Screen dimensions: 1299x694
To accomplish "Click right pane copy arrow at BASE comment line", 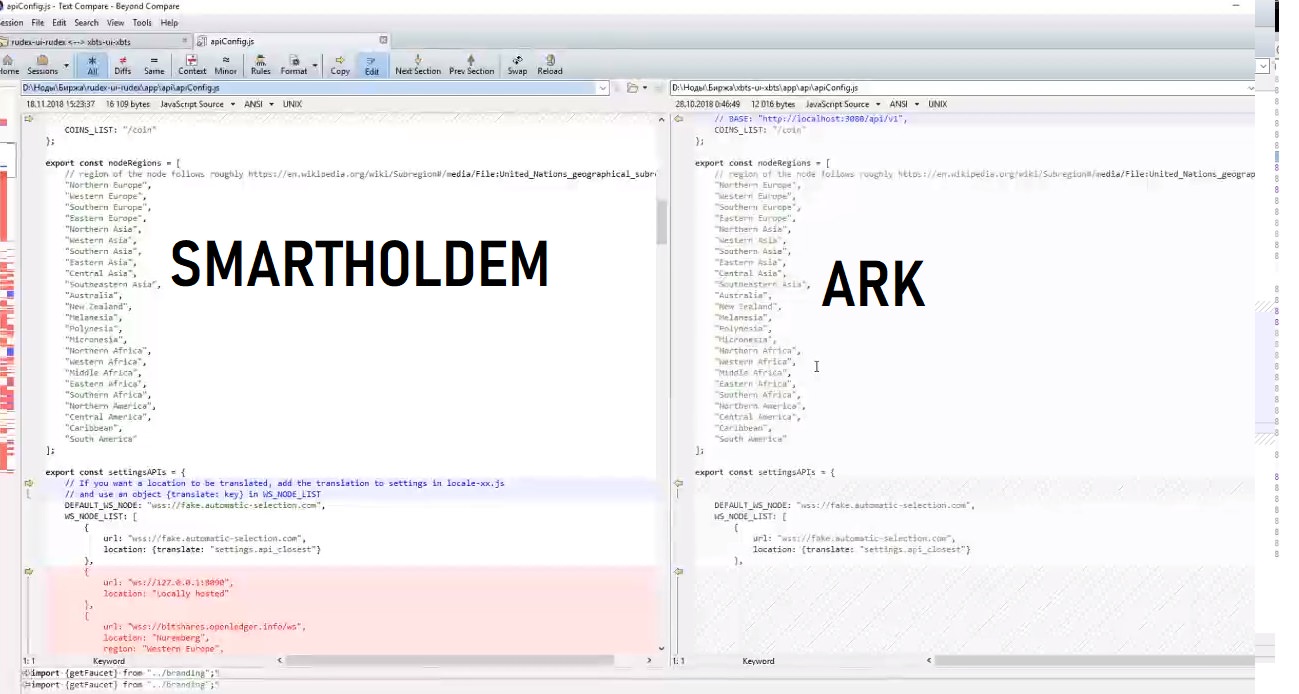I will tap(678, 119).
